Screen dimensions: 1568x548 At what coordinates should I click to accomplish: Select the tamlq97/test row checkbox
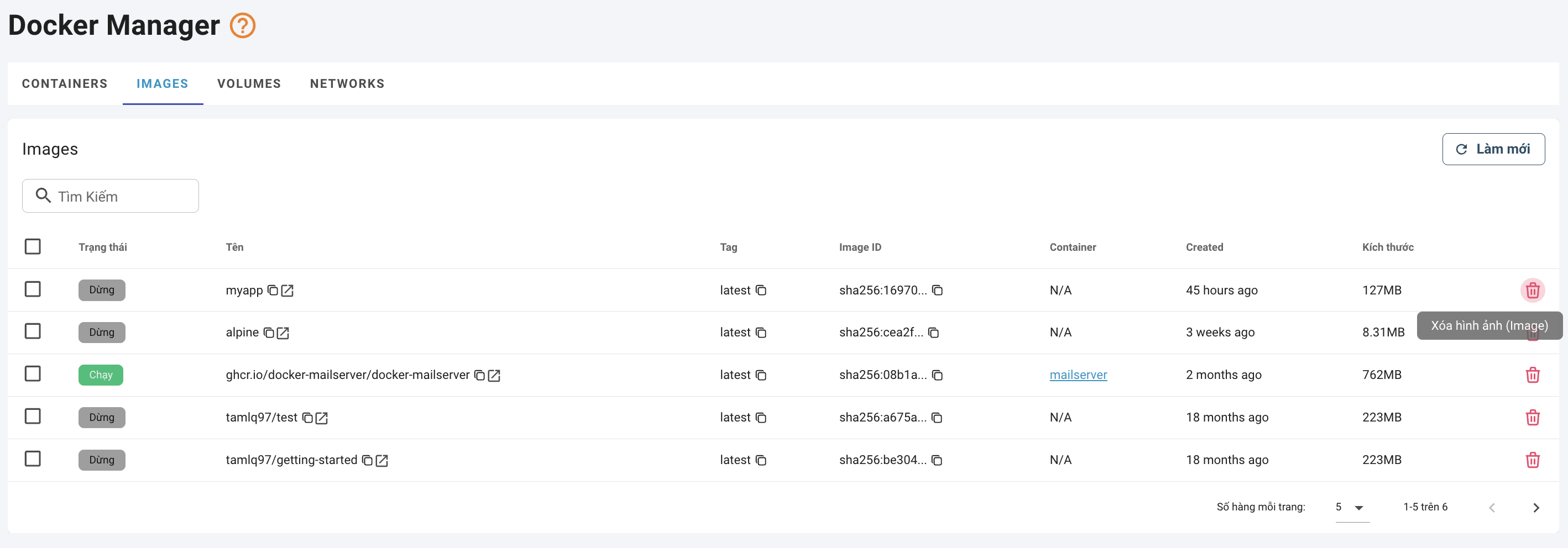(x=33, y=417)
